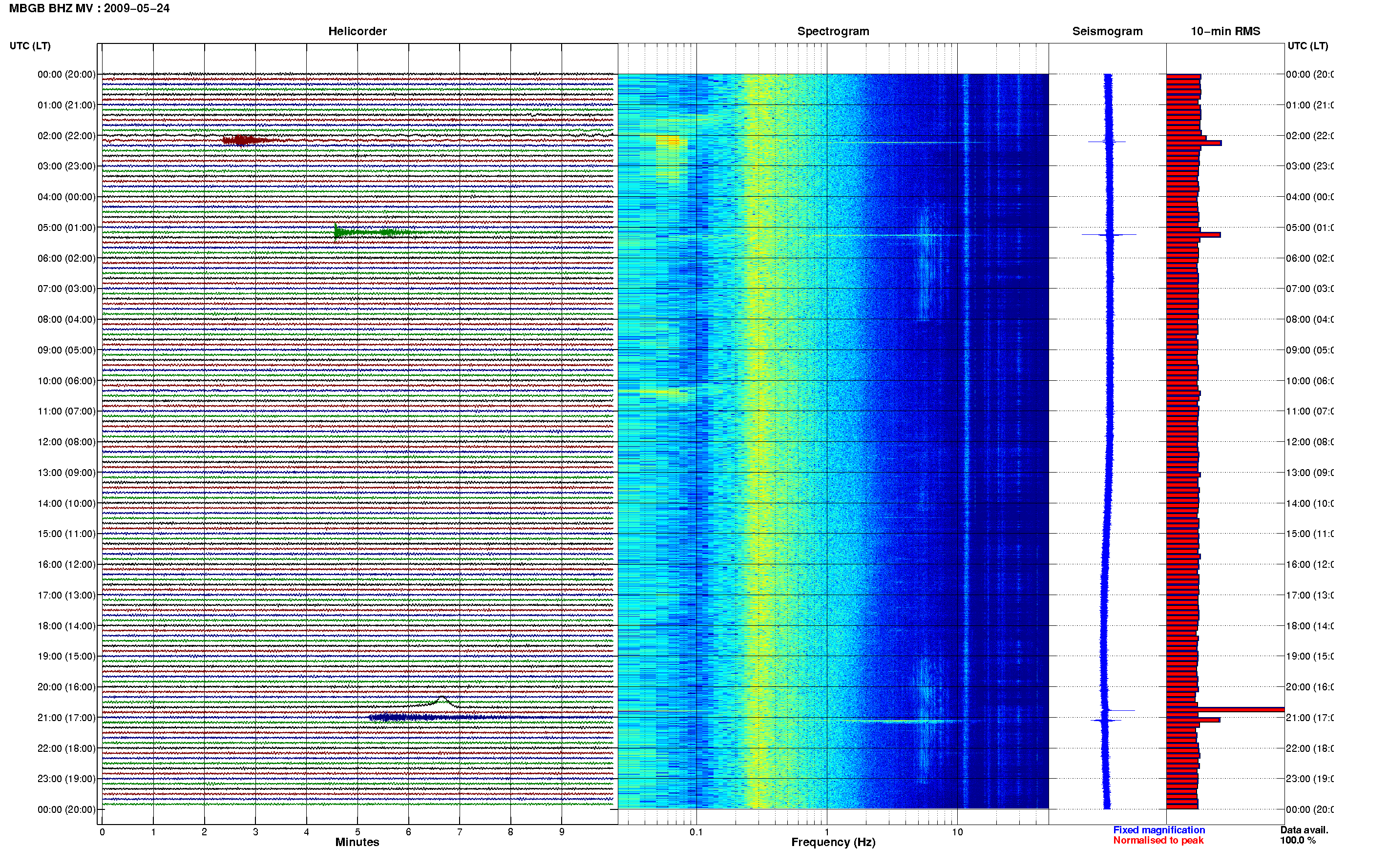Click the green hump spike above 21:00

[441, 701]
